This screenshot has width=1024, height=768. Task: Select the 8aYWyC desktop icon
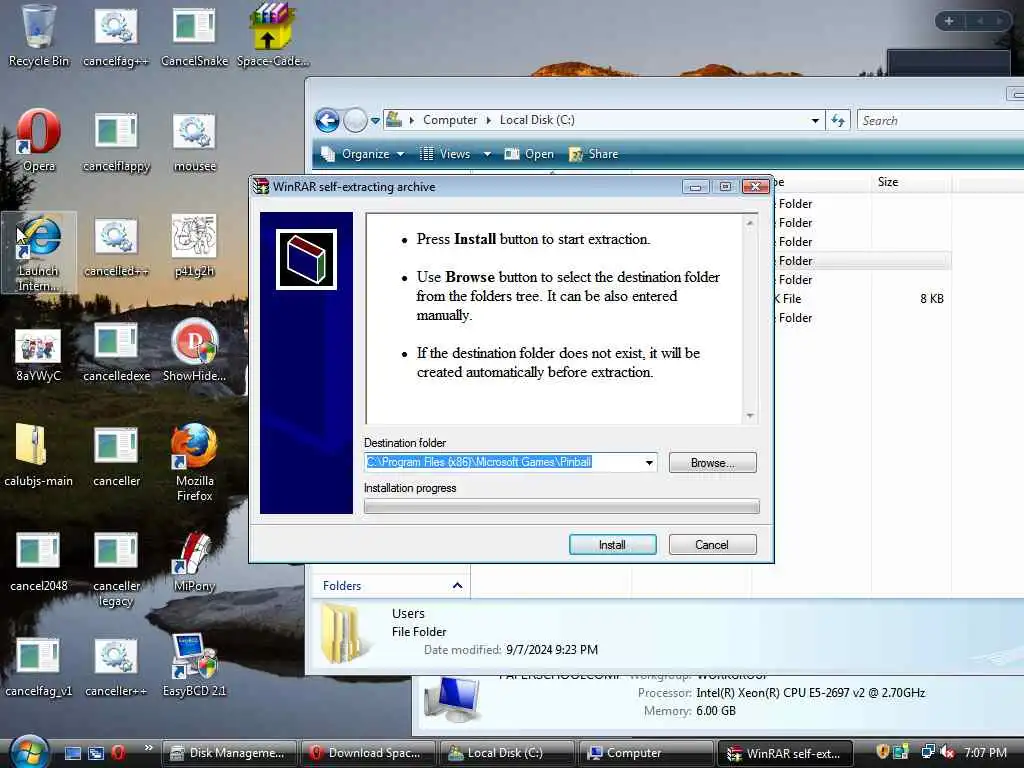tap(38, 353)
